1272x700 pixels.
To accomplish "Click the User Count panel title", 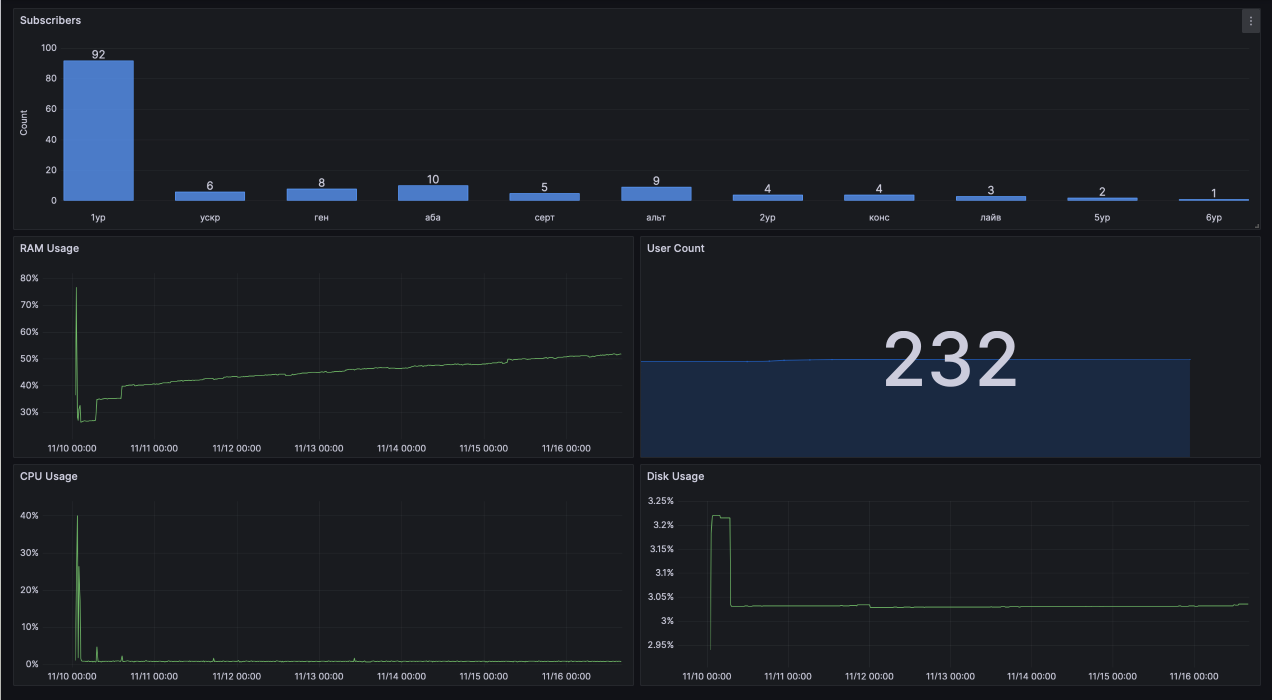I will click(676, 248).
